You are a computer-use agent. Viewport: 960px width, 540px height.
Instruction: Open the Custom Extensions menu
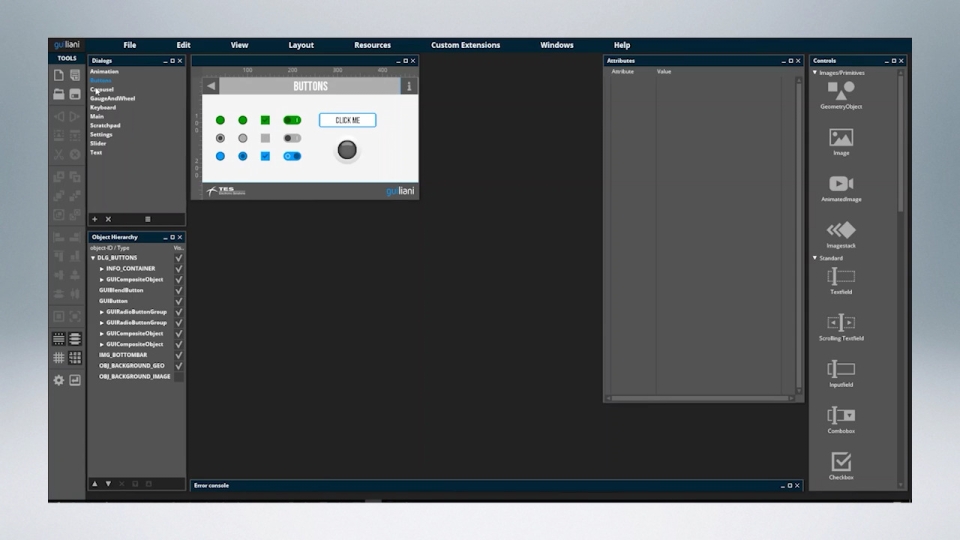pyautogui.click(x=465, y=45)
